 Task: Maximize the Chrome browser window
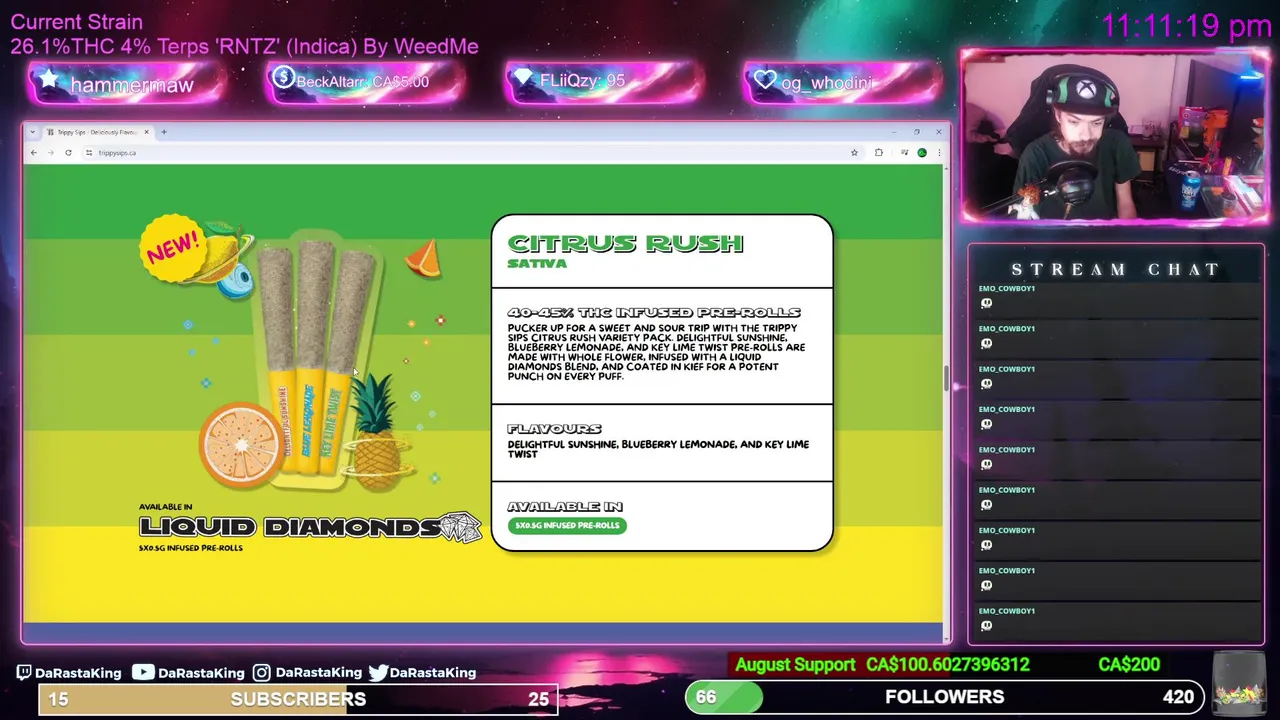click(x=916, y=132)
